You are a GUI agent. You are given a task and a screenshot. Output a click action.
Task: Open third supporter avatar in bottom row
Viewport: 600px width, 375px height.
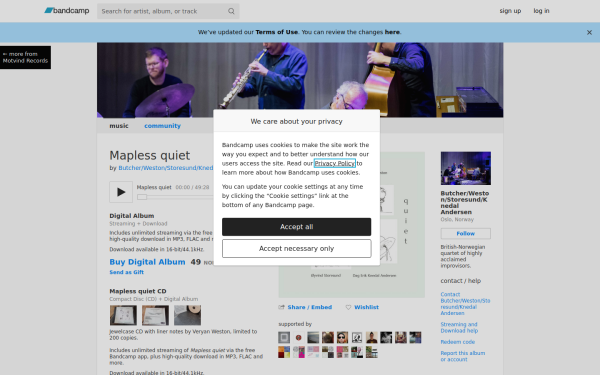pyautogui.click(x=313, y=352)
